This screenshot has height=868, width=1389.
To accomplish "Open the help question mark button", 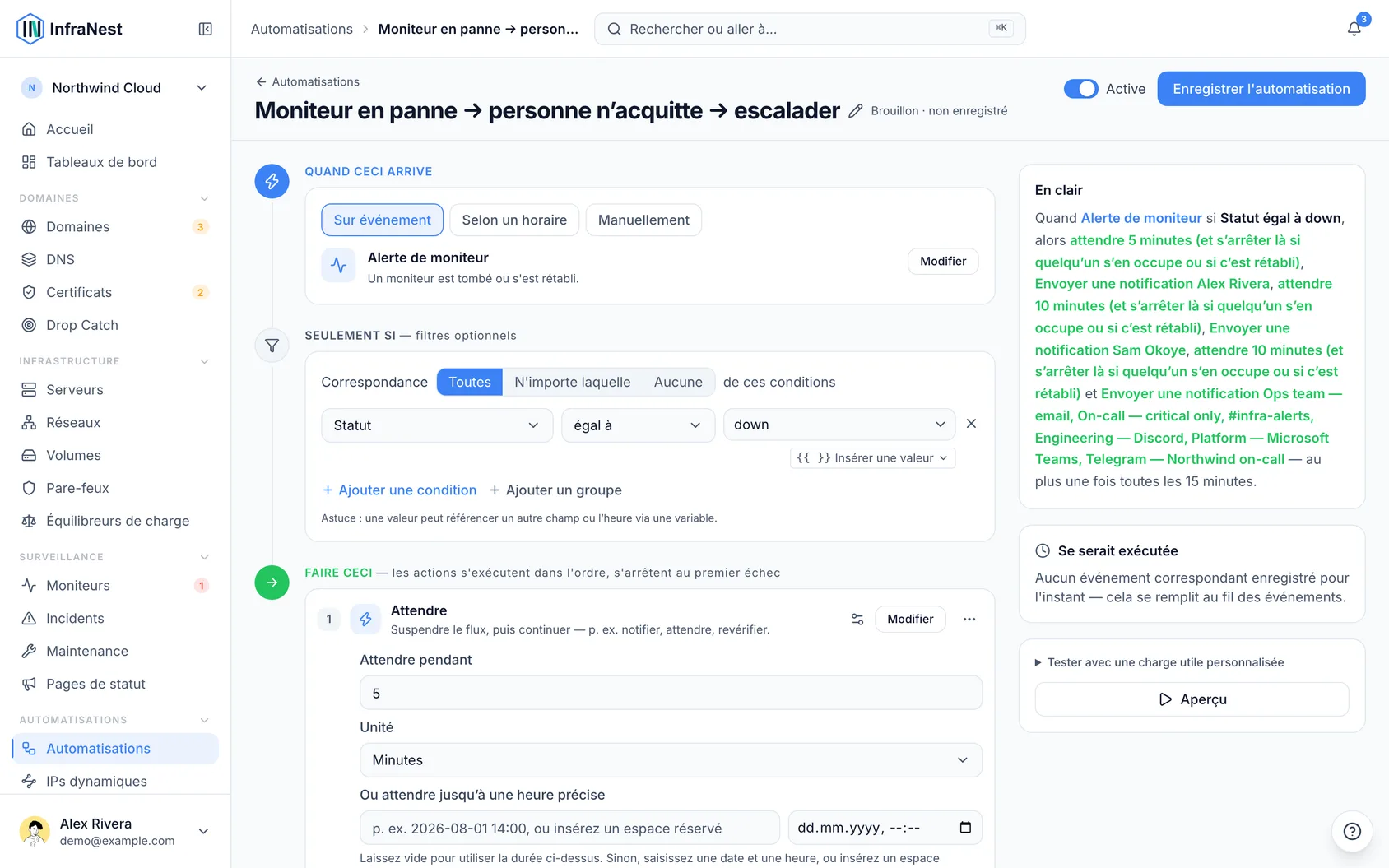I will tap(1352, 831).
